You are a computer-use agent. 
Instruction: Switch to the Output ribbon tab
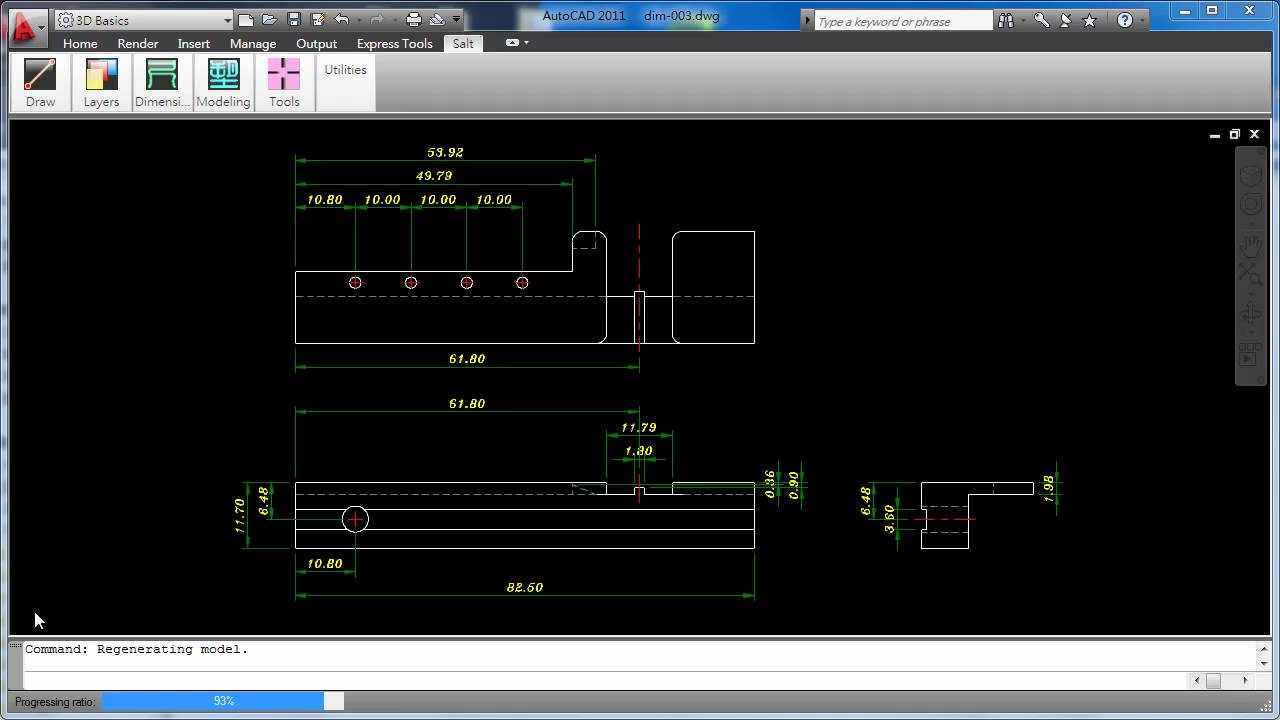pos(316,43)
